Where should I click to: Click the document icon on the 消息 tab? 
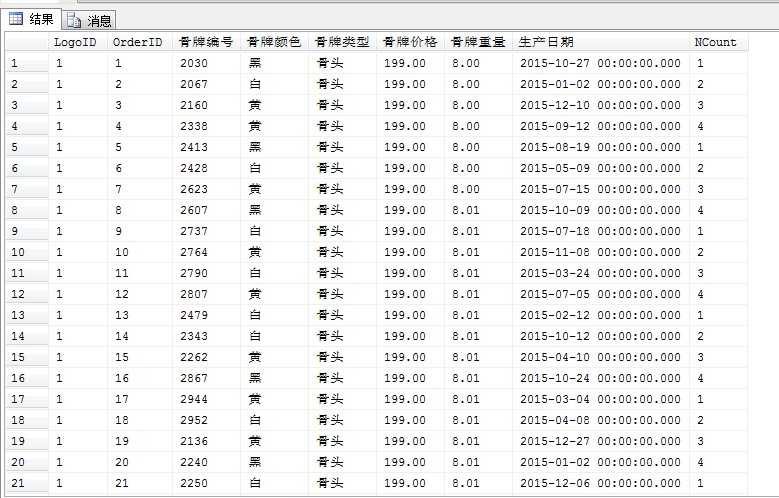(74, 20)
